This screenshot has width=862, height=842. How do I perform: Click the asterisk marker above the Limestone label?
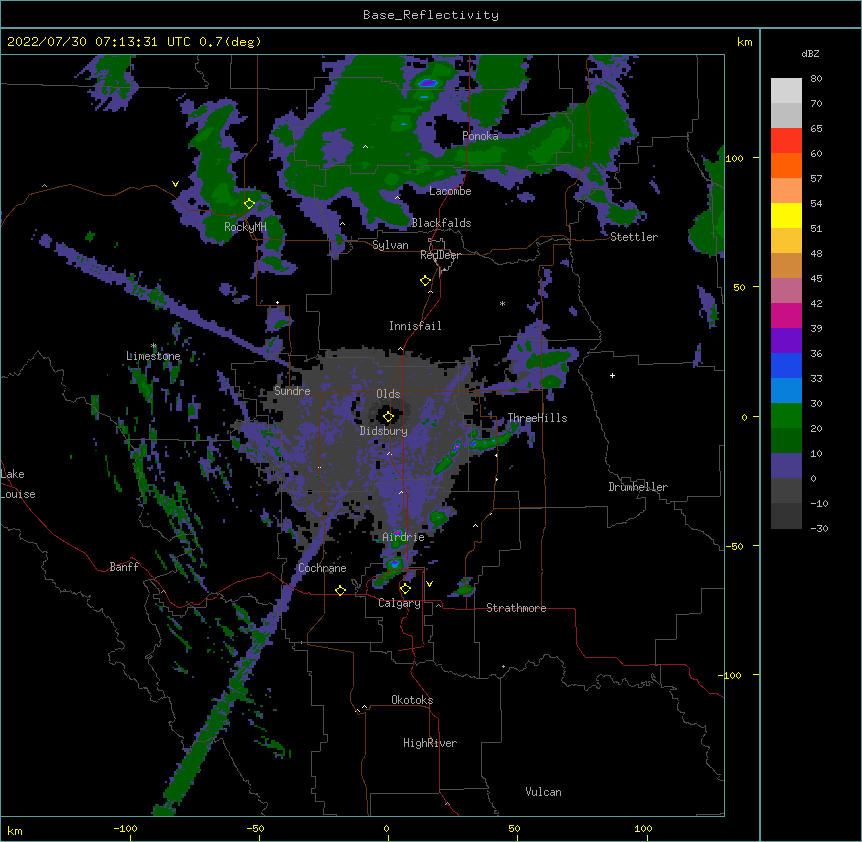click(x=154, y=346)
